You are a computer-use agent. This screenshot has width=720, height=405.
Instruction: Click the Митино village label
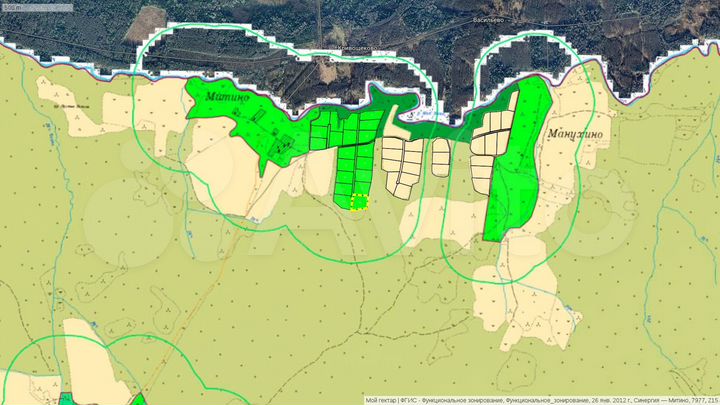pos(225,98)
